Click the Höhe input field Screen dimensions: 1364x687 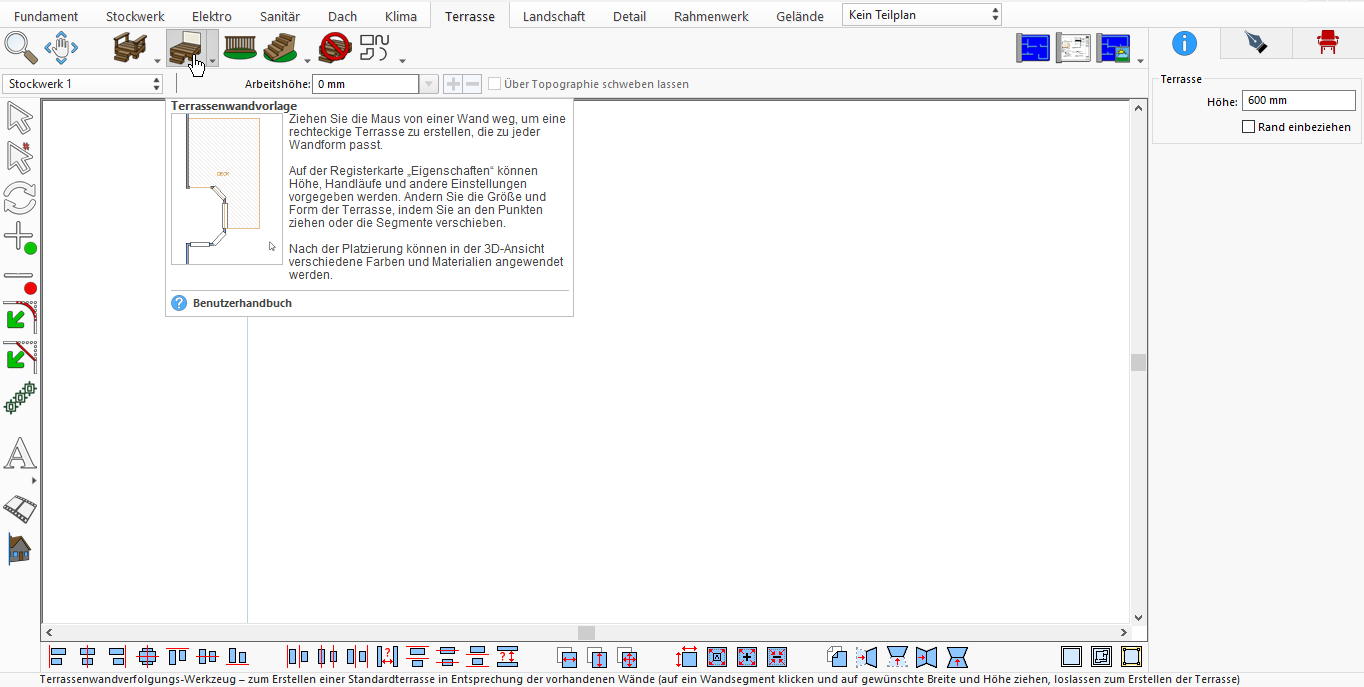pyautogui.click(x=1299, y=101)
